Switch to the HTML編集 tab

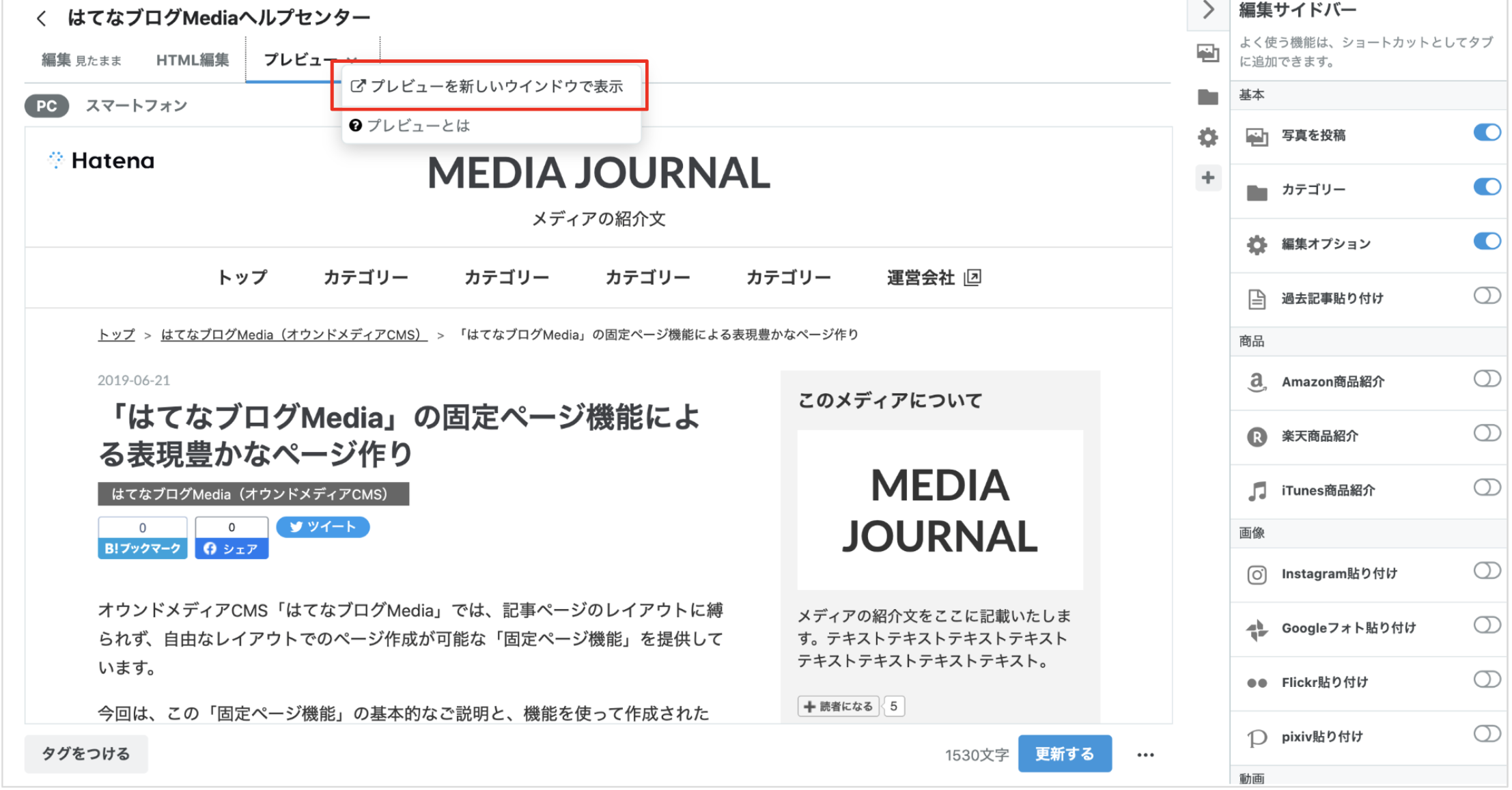(x=193, y=60)
